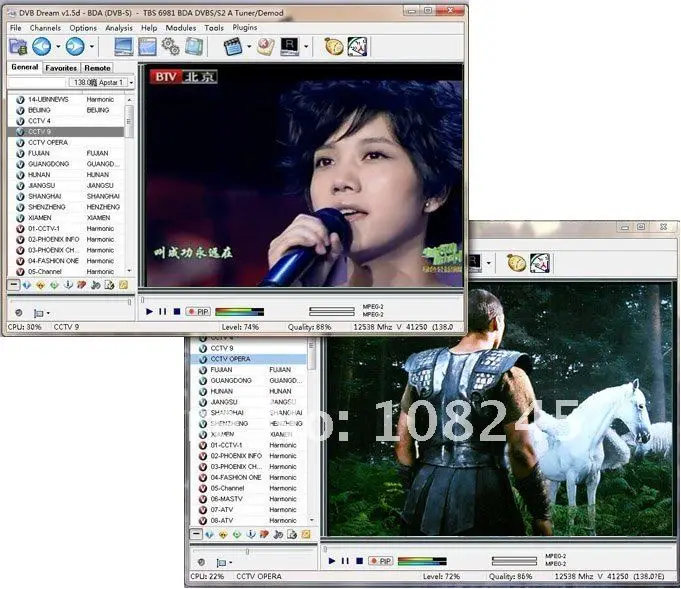Open settings with the gears icon
The height and width of the screenshot is (589, 681).
pos(170,46)
